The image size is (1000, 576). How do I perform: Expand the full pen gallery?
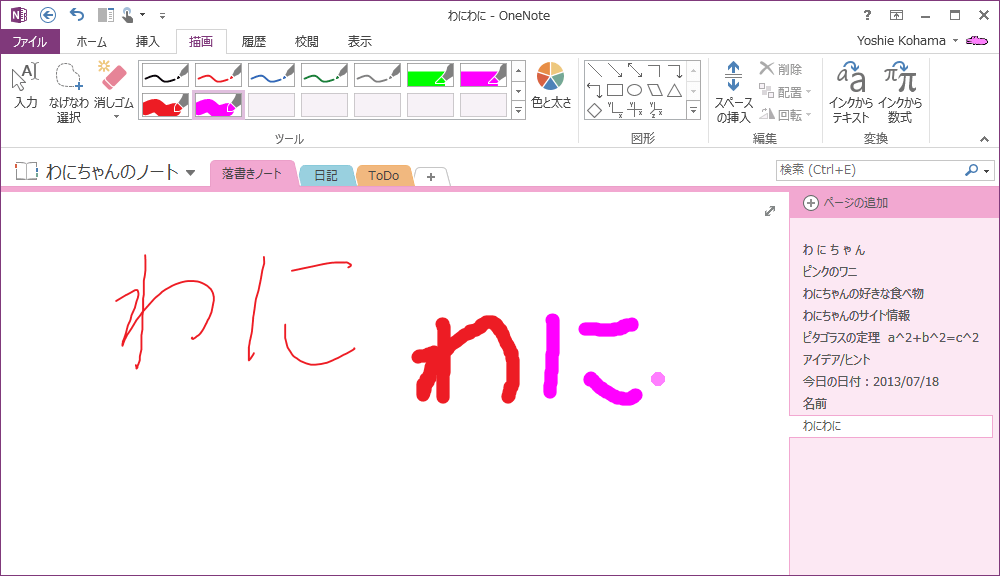coord(518,110)
